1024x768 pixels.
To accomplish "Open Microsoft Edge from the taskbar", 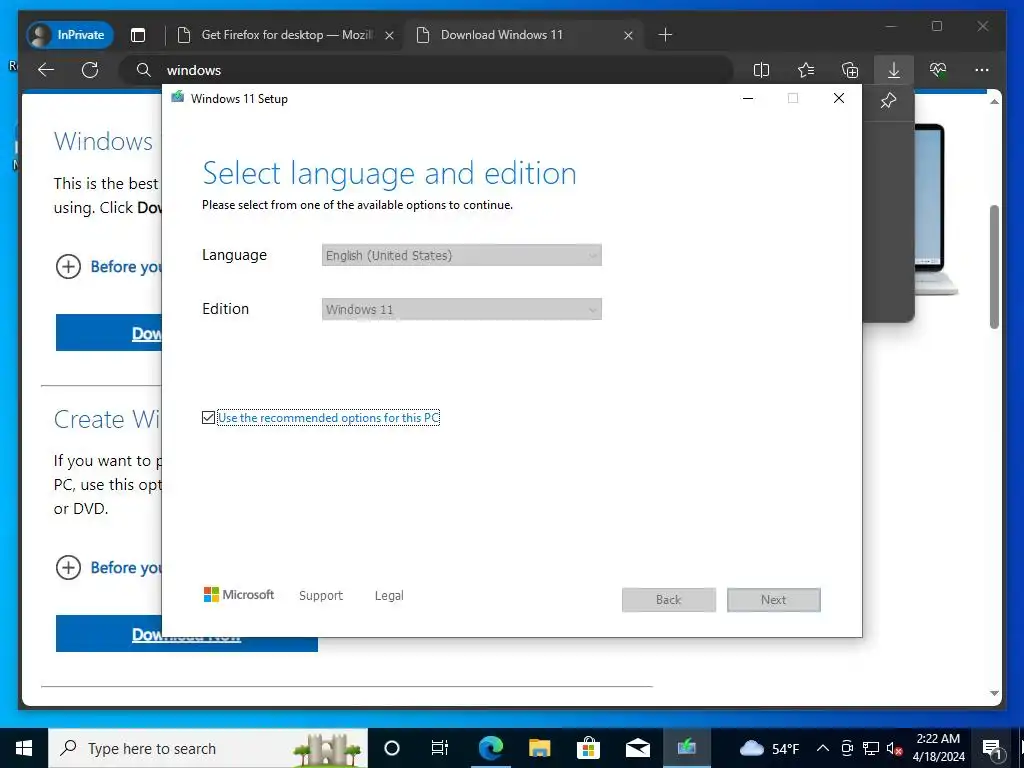I will pos(490,748).
